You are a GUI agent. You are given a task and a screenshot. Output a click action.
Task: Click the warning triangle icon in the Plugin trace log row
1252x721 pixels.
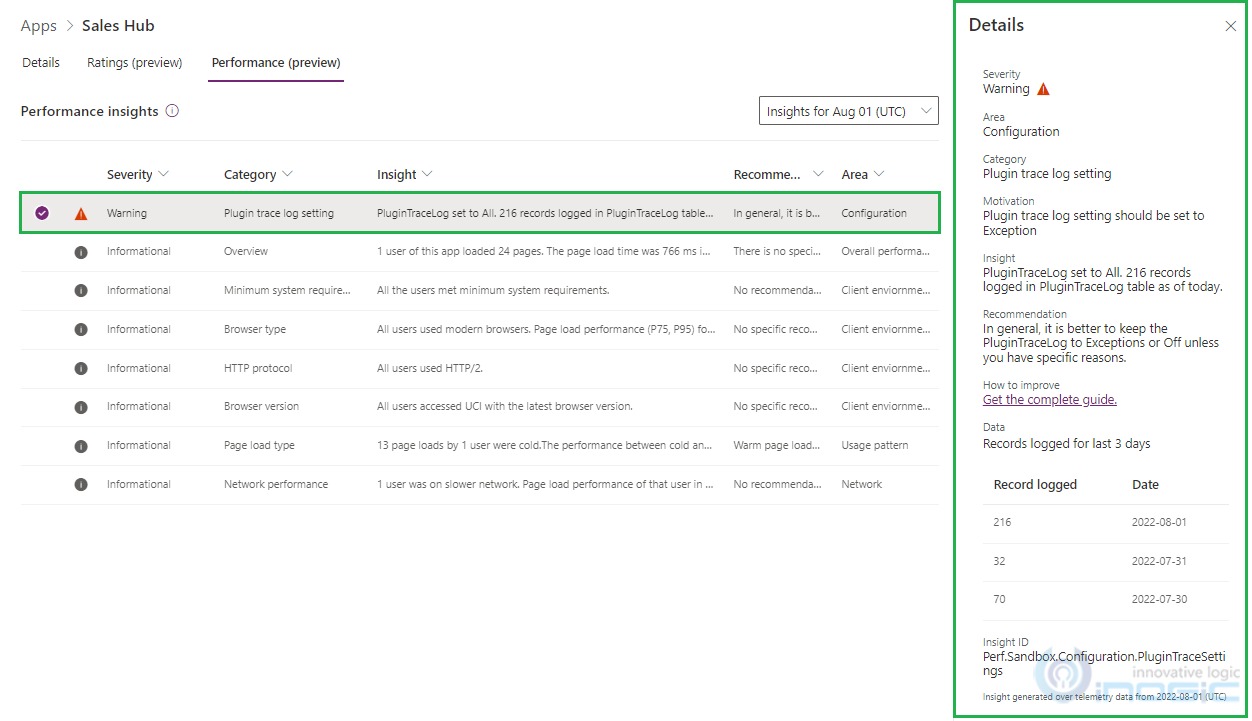pyautogui.click(x=81, y=213)
